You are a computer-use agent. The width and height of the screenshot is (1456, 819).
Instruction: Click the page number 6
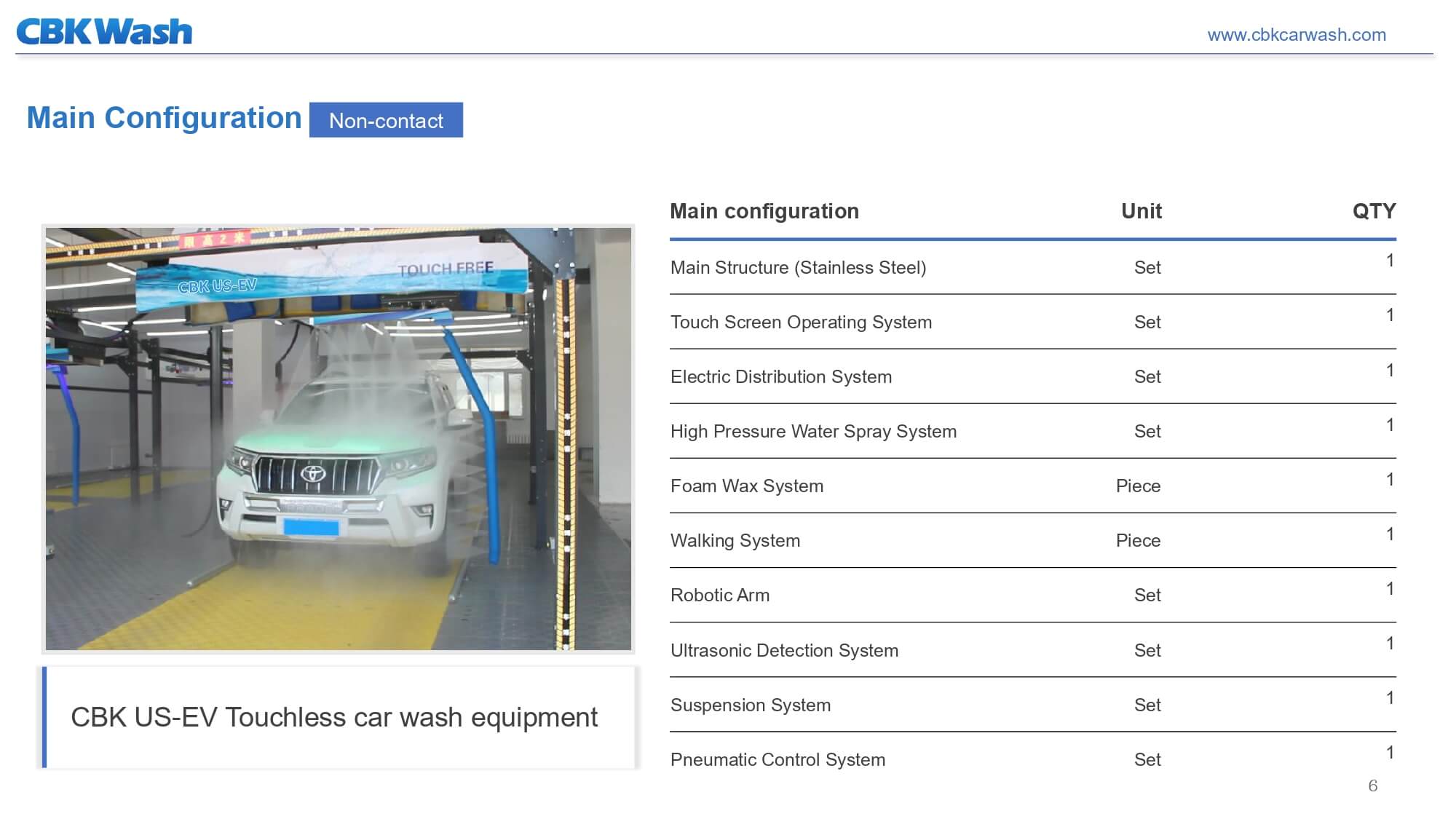1373,786
